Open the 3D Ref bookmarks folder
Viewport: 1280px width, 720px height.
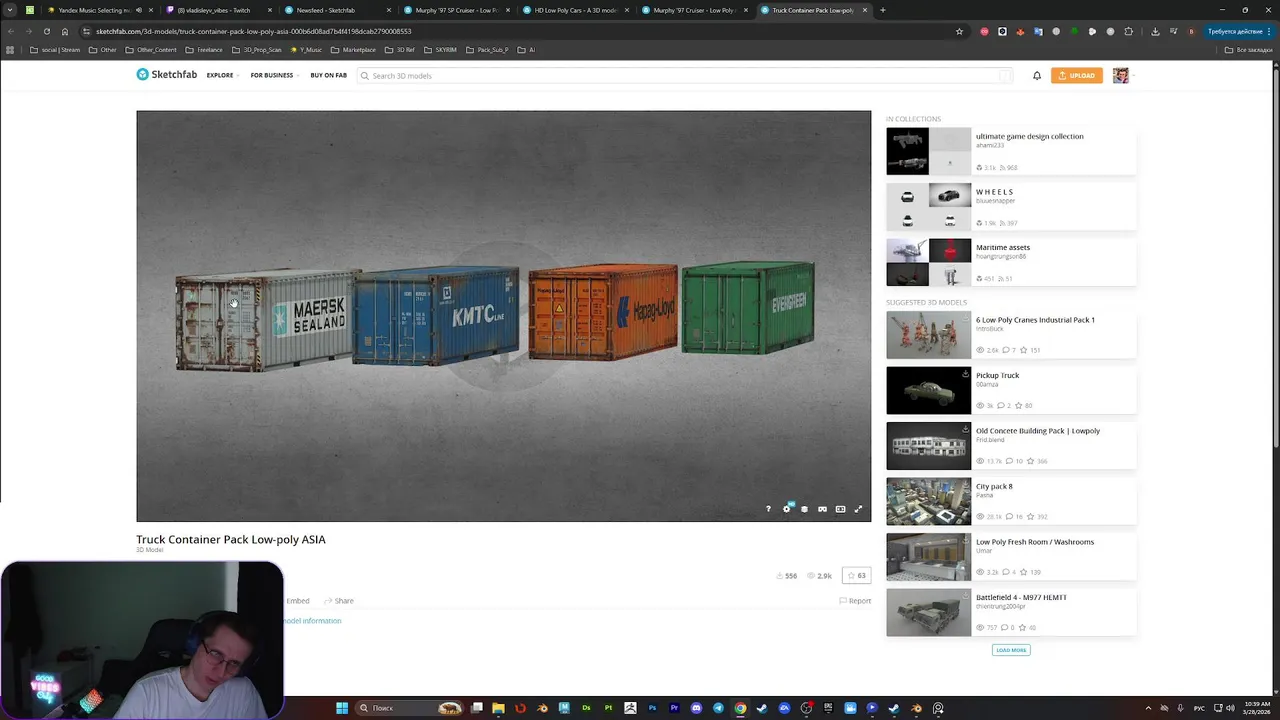[400, 50]
